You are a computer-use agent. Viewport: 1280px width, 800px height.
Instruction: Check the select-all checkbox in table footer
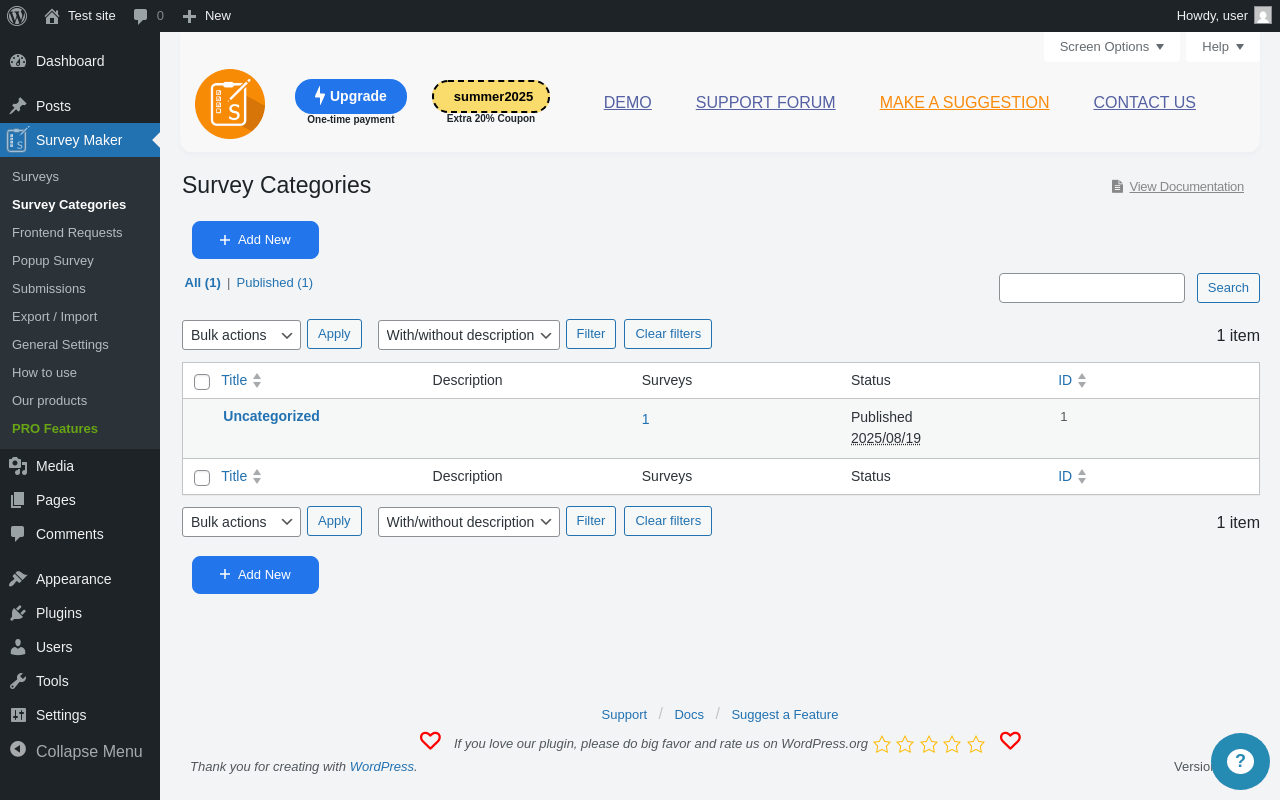[202, 478]
